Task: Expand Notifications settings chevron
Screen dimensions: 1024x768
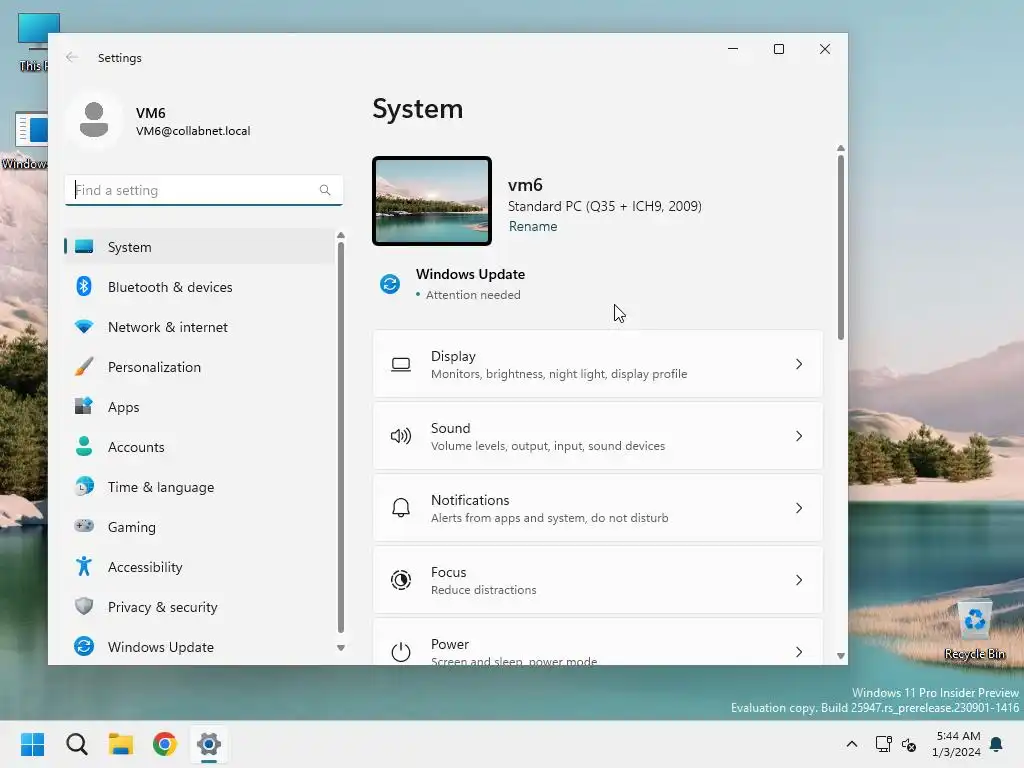Action: 799,508
